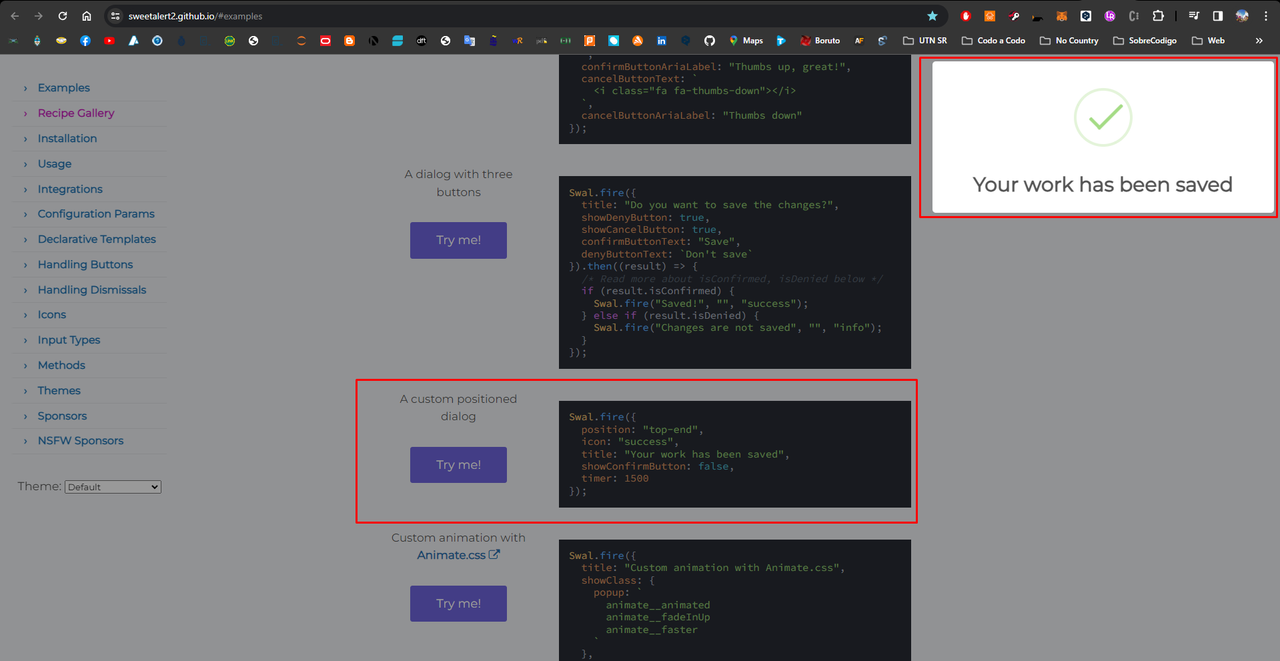The width and height of the screenshot is (1280, 661).
Task: Open the GitHub bookmark icon
Action: coord(709,41)
